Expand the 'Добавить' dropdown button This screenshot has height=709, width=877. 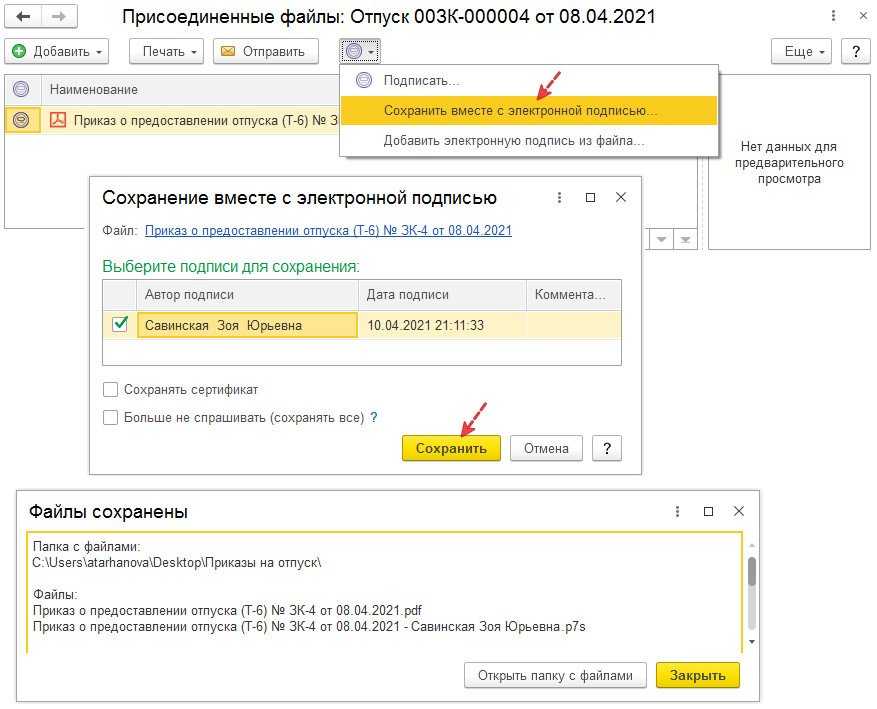[x=57, y=51]
